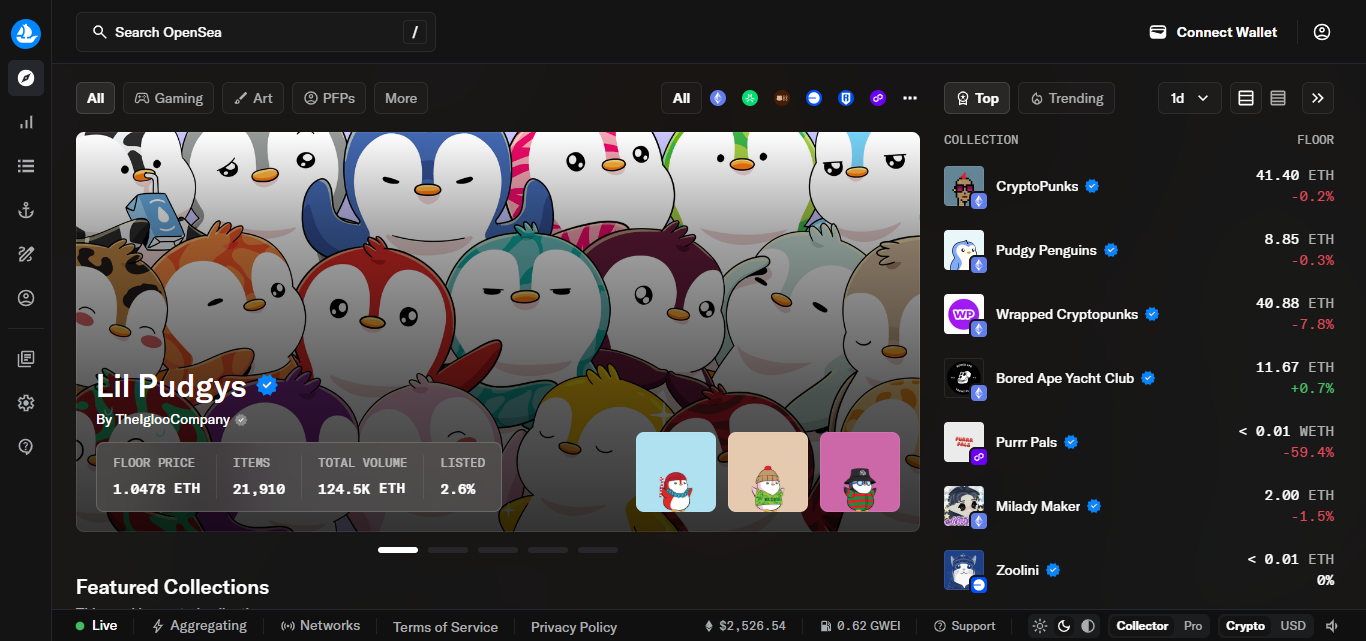Open TheIglooCompany creator link
This screenshot has height=641, width=1366.
[x=172, y=420]
